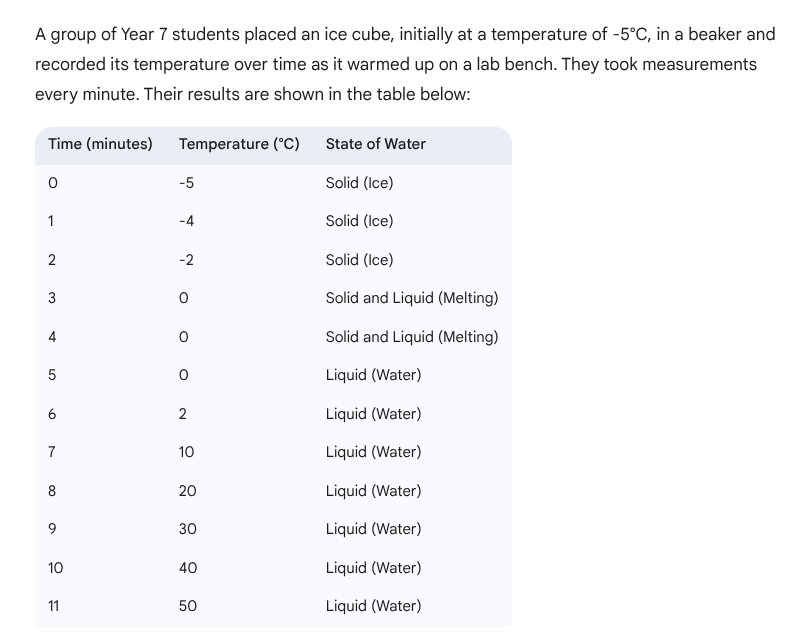Select the temperature cell showing 2

[183, 414]
